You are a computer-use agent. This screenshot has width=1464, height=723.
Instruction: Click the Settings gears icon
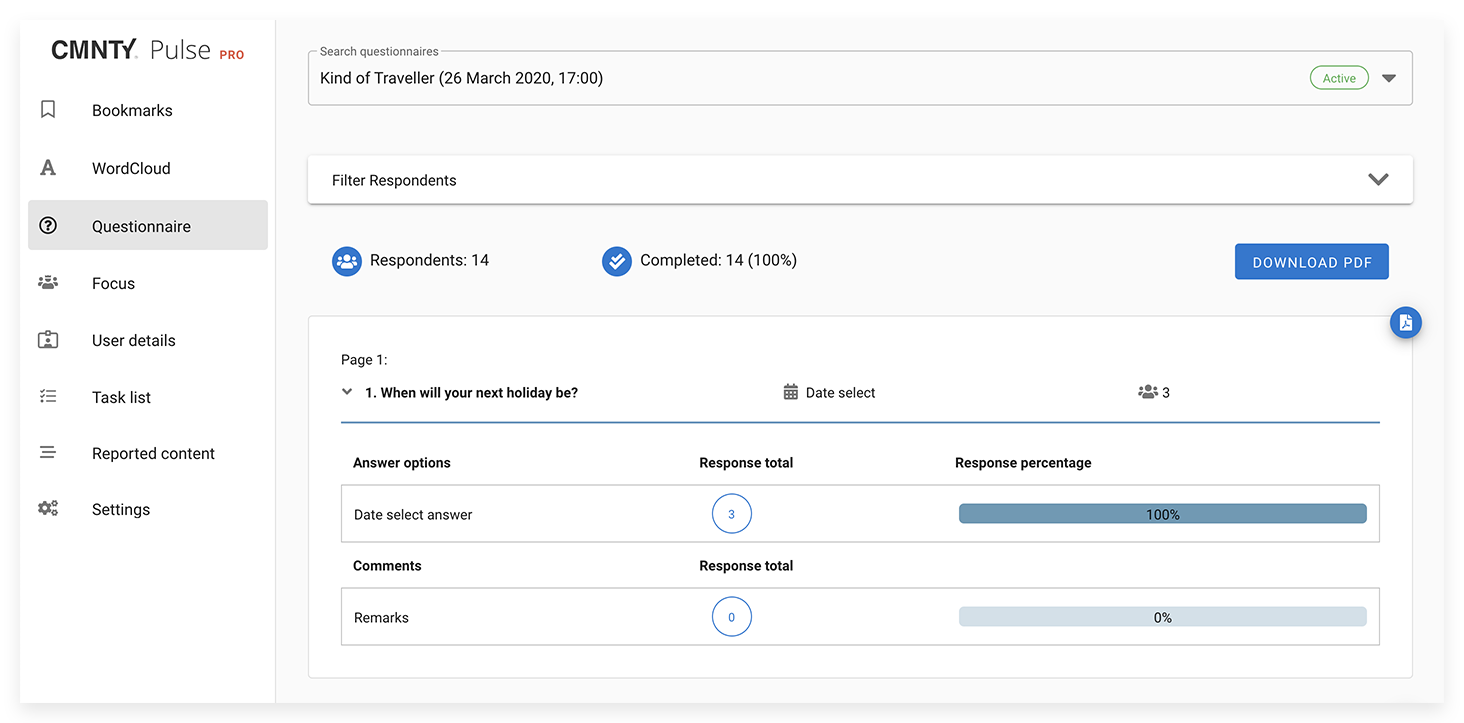pyautogui.click(x=48, y=509)
